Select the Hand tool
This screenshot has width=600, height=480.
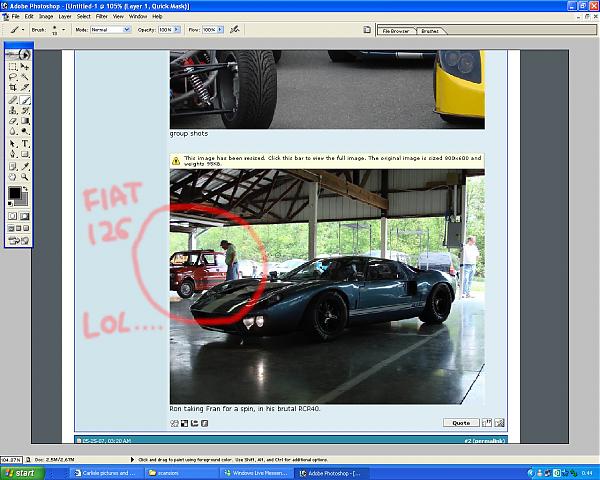13,177
